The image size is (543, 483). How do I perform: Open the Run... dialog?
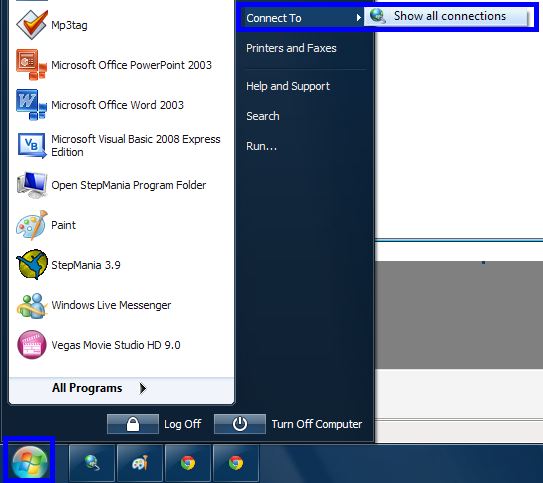tap(261, 146)
